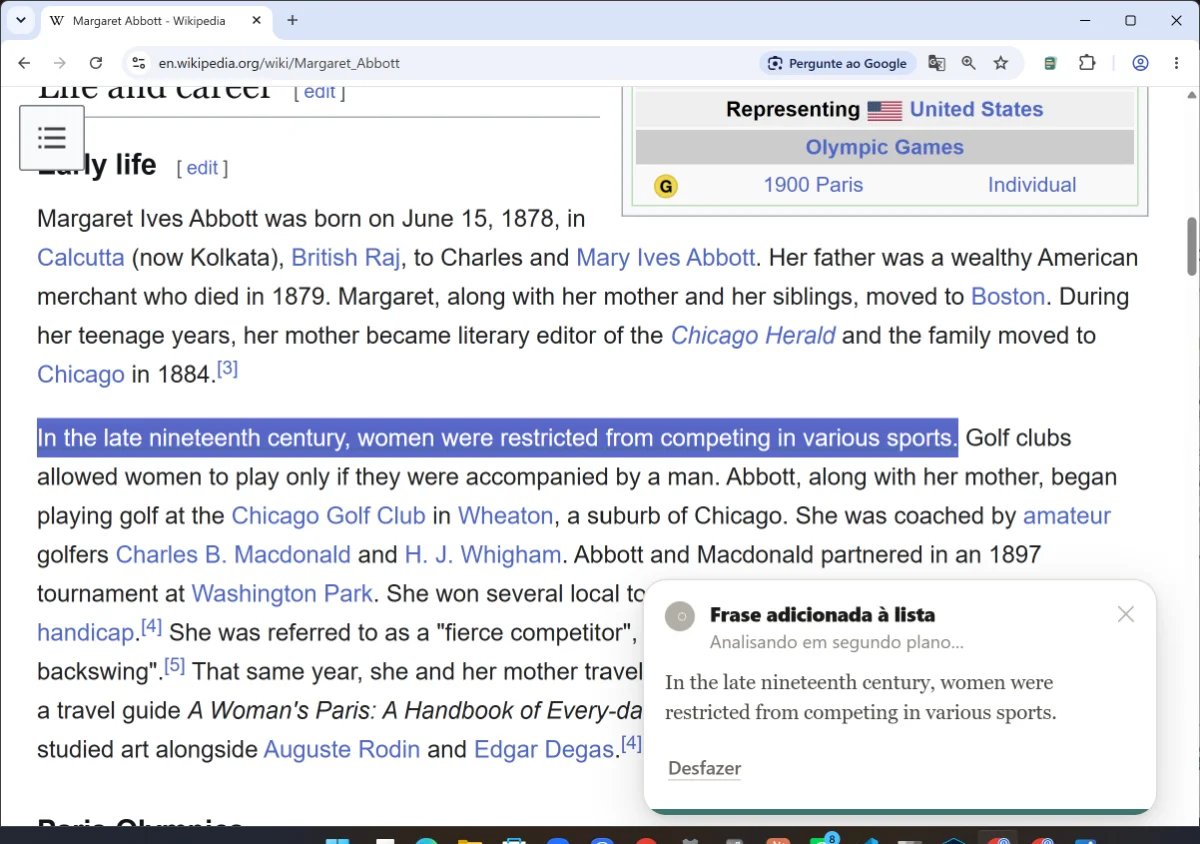Open the Charles B. Macdonald link

click(233, 555)
